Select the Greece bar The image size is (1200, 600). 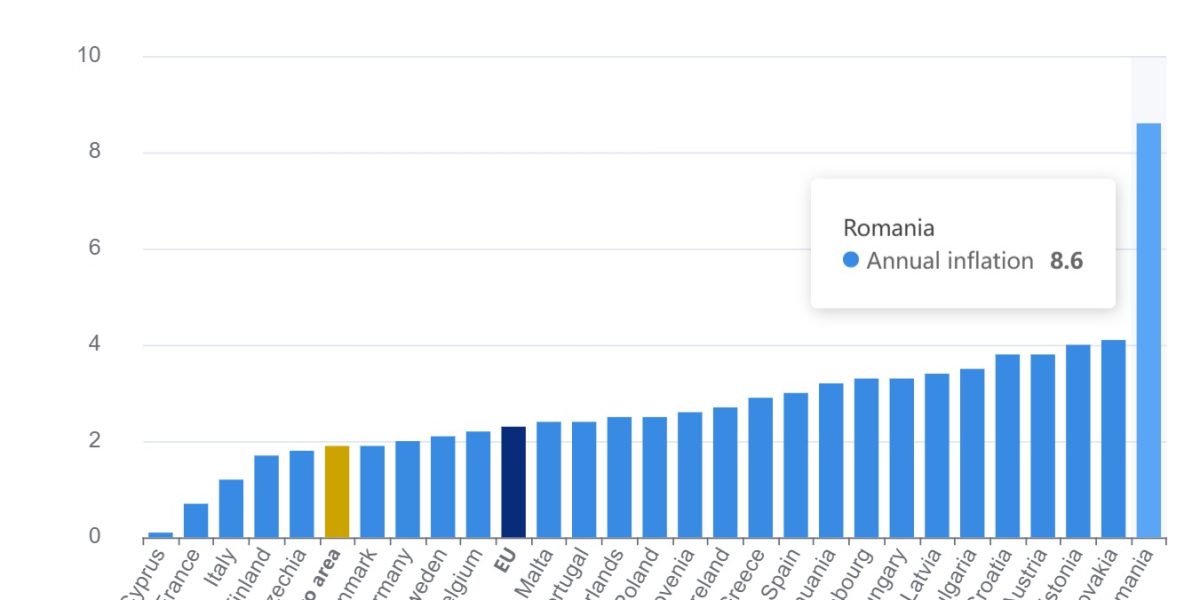(760, 468)
